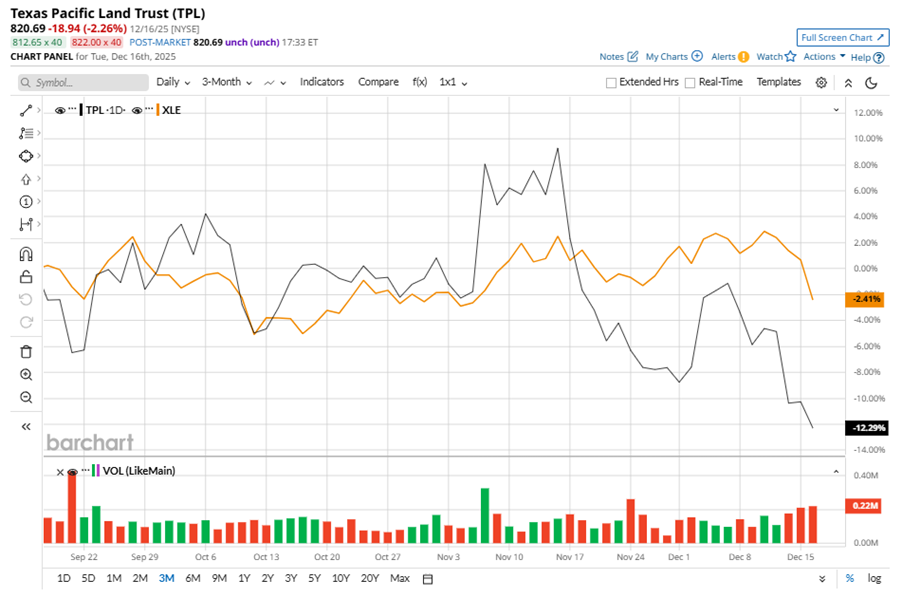Collapse the drawing toolbar with double arrow

[26, 427]
